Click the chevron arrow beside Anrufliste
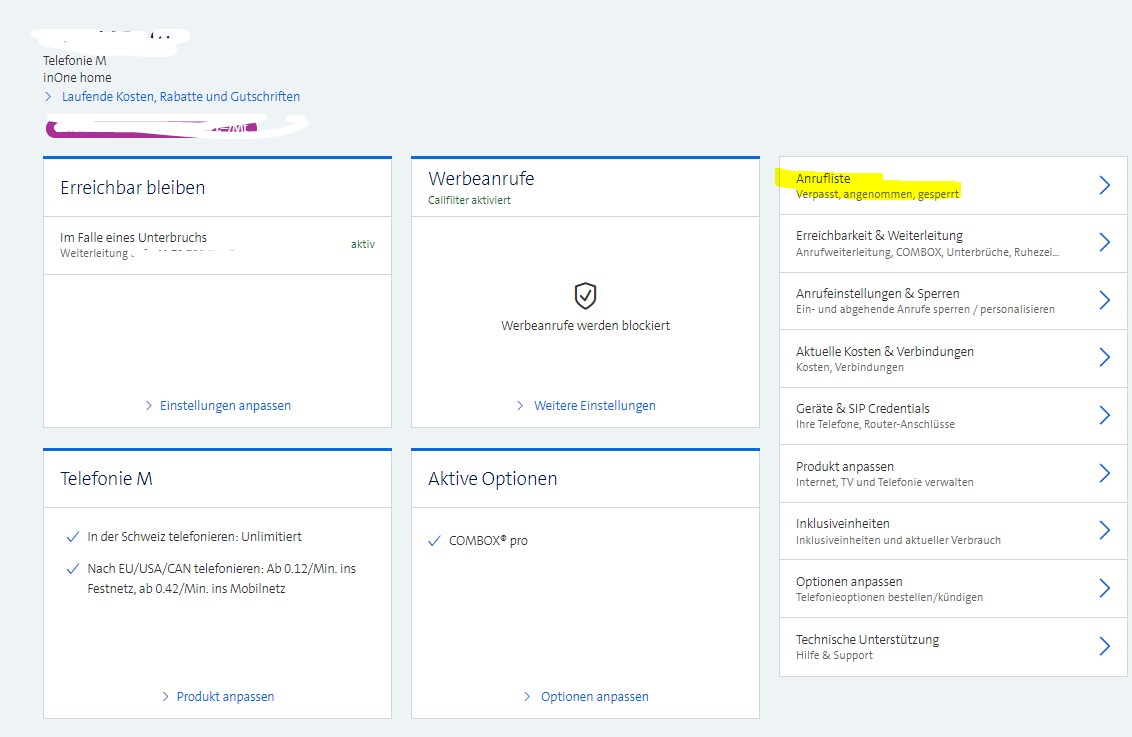 click(1104, 185)
